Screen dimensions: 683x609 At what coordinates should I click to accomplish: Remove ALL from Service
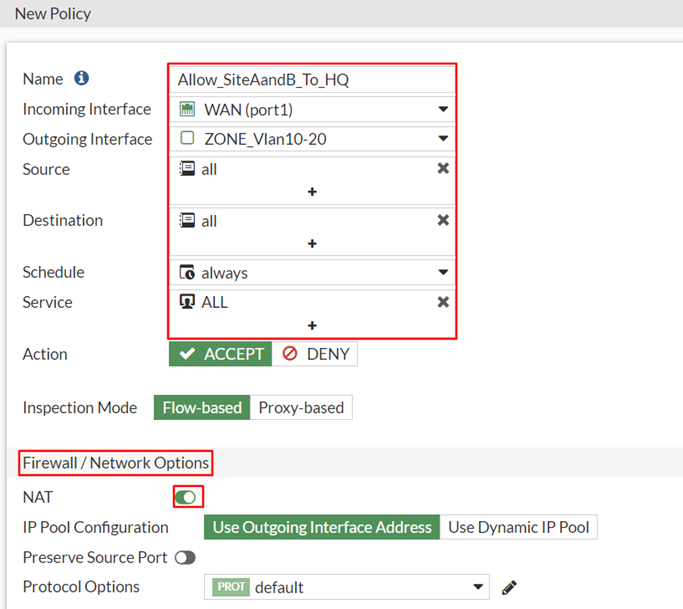443,302
